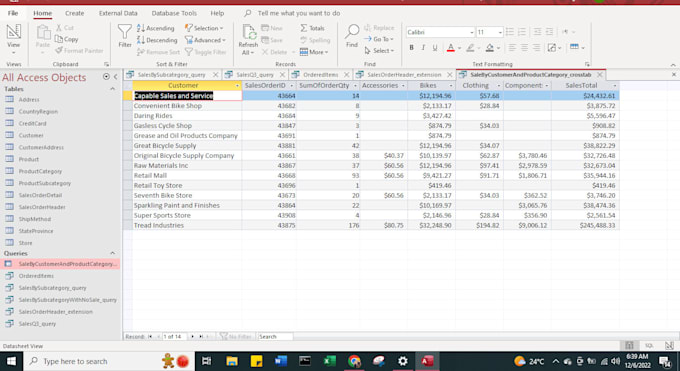This screenshot has height=371, width=680.
Task: Switch to SalesBySubcategory_query tab
Action: (x=172, y=75)
